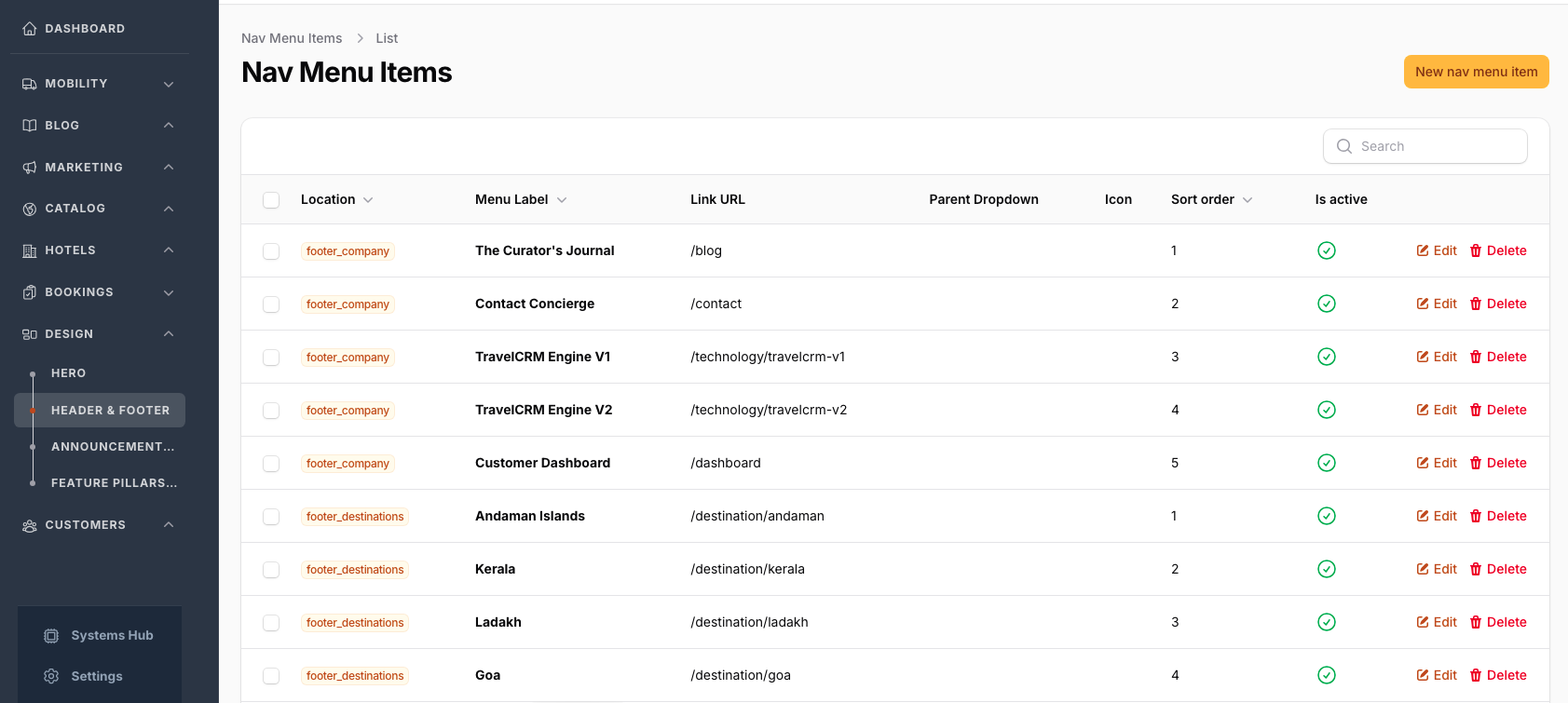Click the Dashboard home icon
The image size is (1568, 703).
click(30, 29)
